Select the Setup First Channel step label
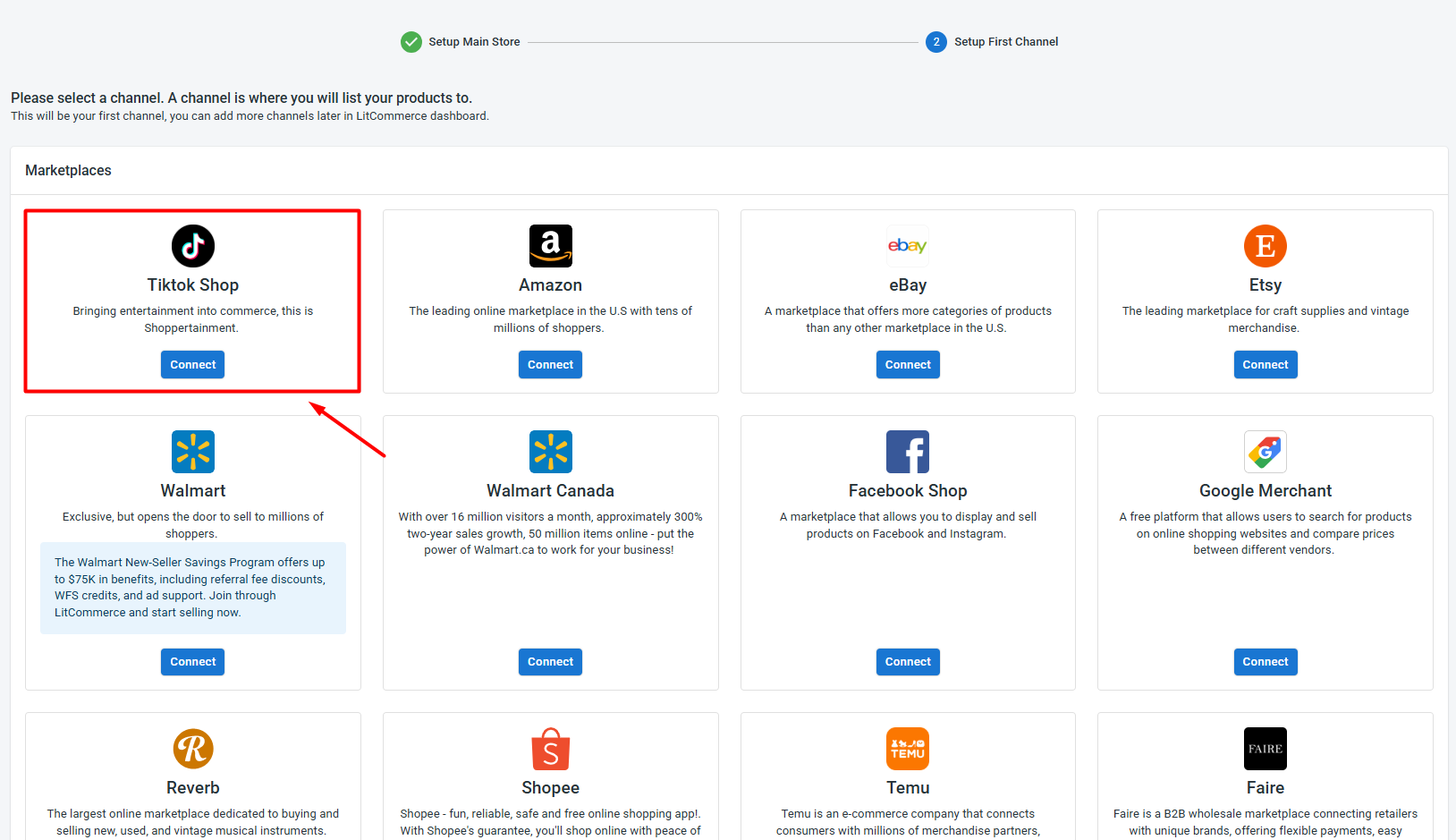Viewport: 1456px width, 840px height. 1006,42
